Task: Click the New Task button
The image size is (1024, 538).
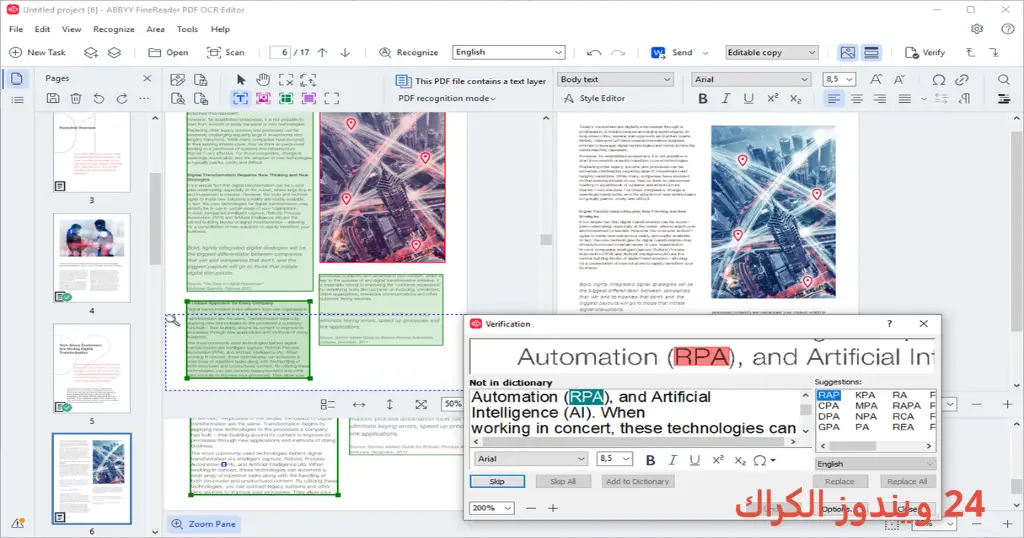Action: [37, 52]
